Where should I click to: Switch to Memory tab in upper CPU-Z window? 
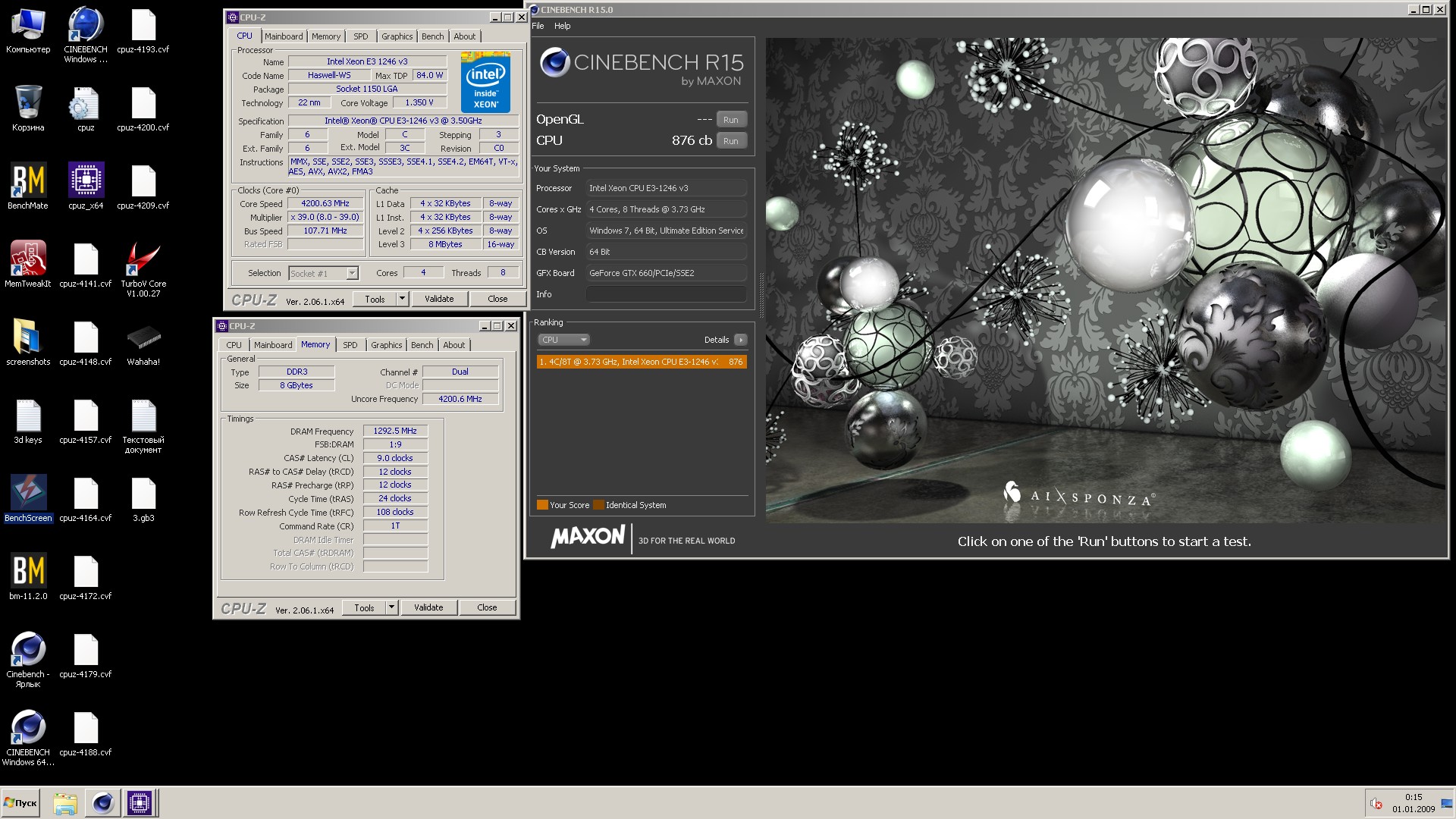point(326,36)
